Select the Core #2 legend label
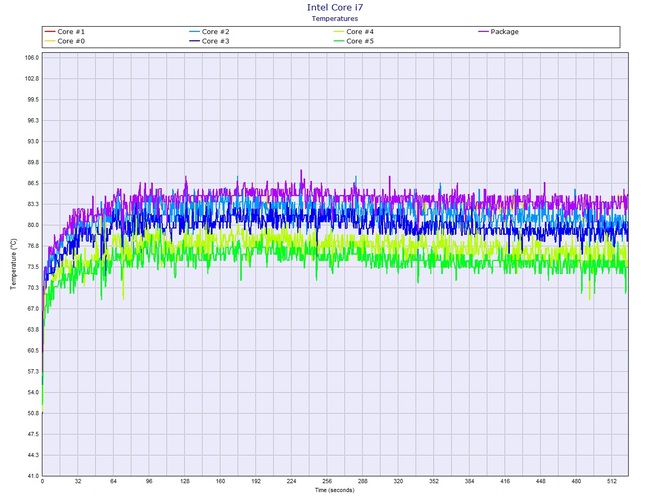Viewport: 670px width, 502px height. 216,32
